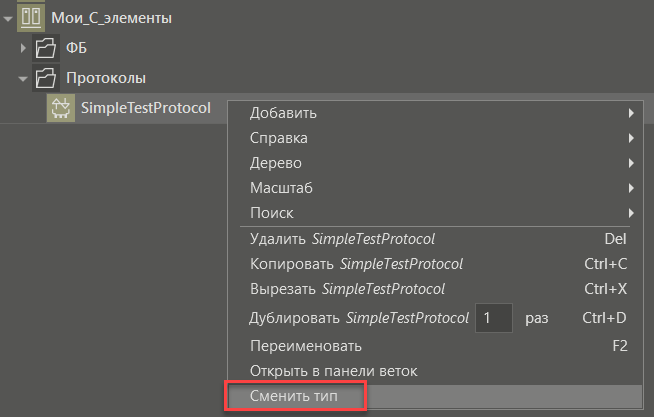Select Переименовать menu entry
This screenshot has height=417, width=654.
click(435, 346)
